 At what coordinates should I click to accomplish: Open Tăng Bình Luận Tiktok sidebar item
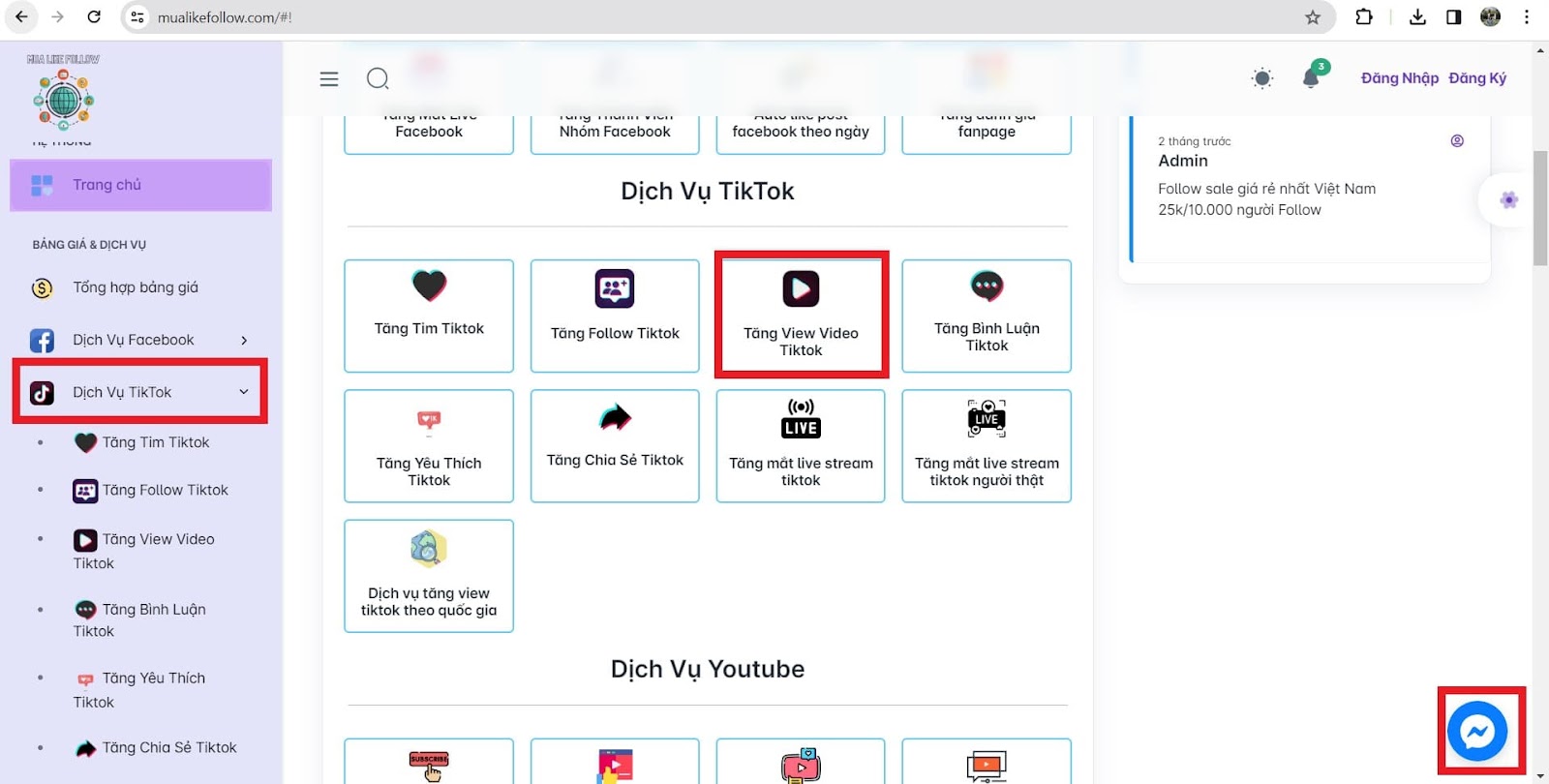click(140, 619)
